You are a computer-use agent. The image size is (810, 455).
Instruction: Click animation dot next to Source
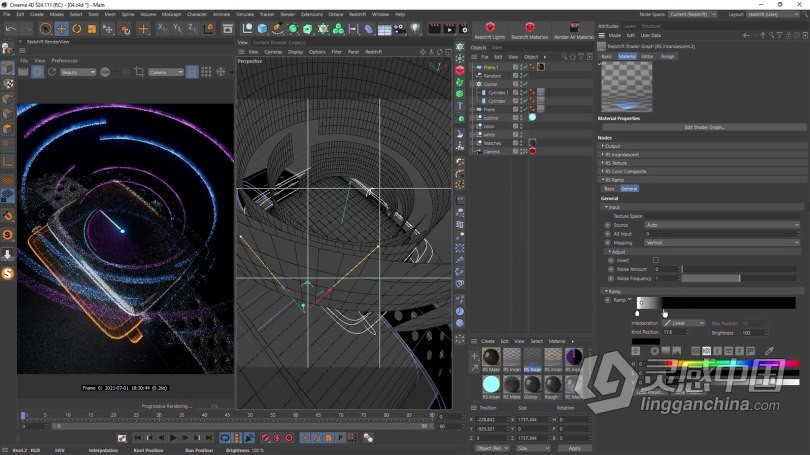608,225
